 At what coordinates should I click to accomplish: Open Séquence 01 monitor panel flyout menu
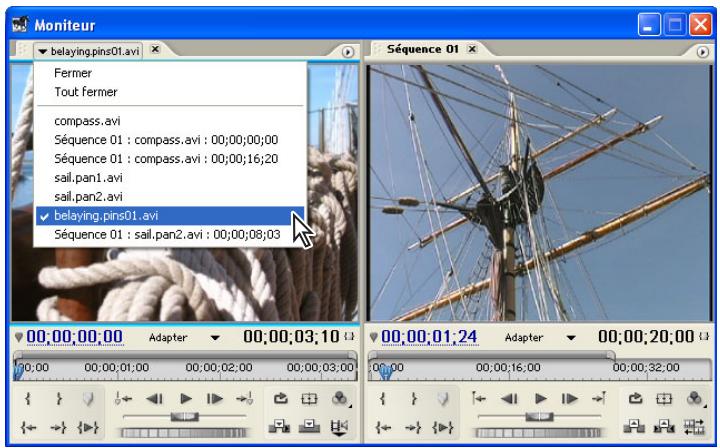pos(703,52)
